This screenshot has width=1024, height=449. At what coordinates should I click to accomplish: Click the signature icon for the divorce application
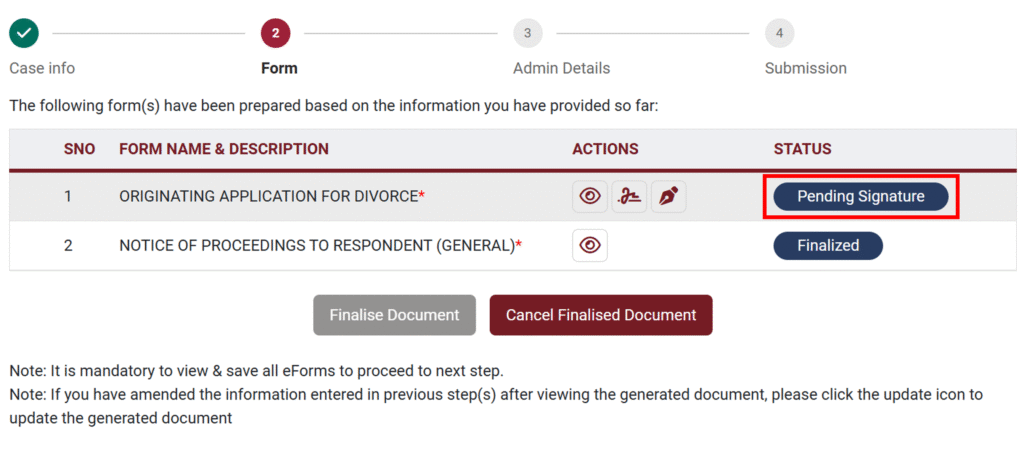(629, 196)
